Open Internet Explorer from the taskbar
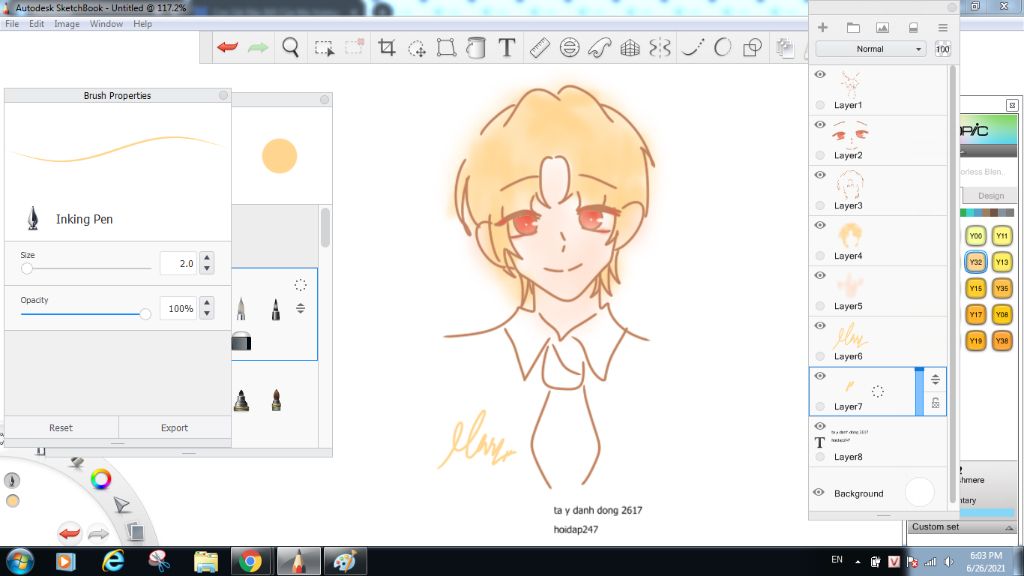The width and height of the screenshot is (1024, 576). 113,561
